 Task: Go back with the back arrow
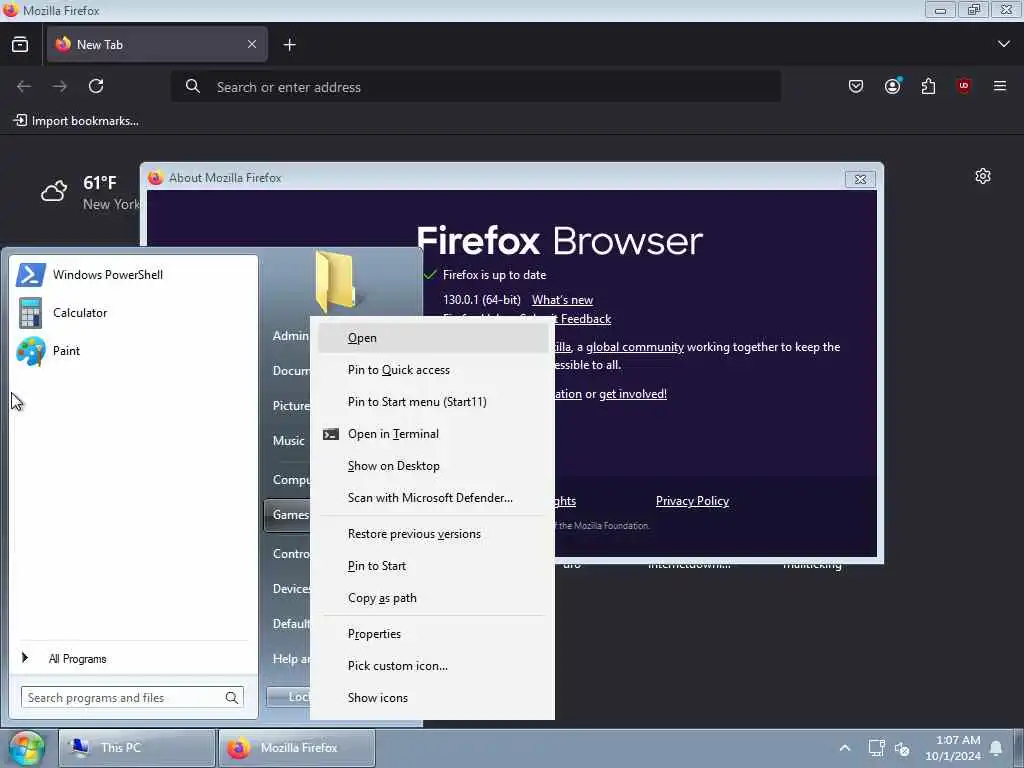24,86
